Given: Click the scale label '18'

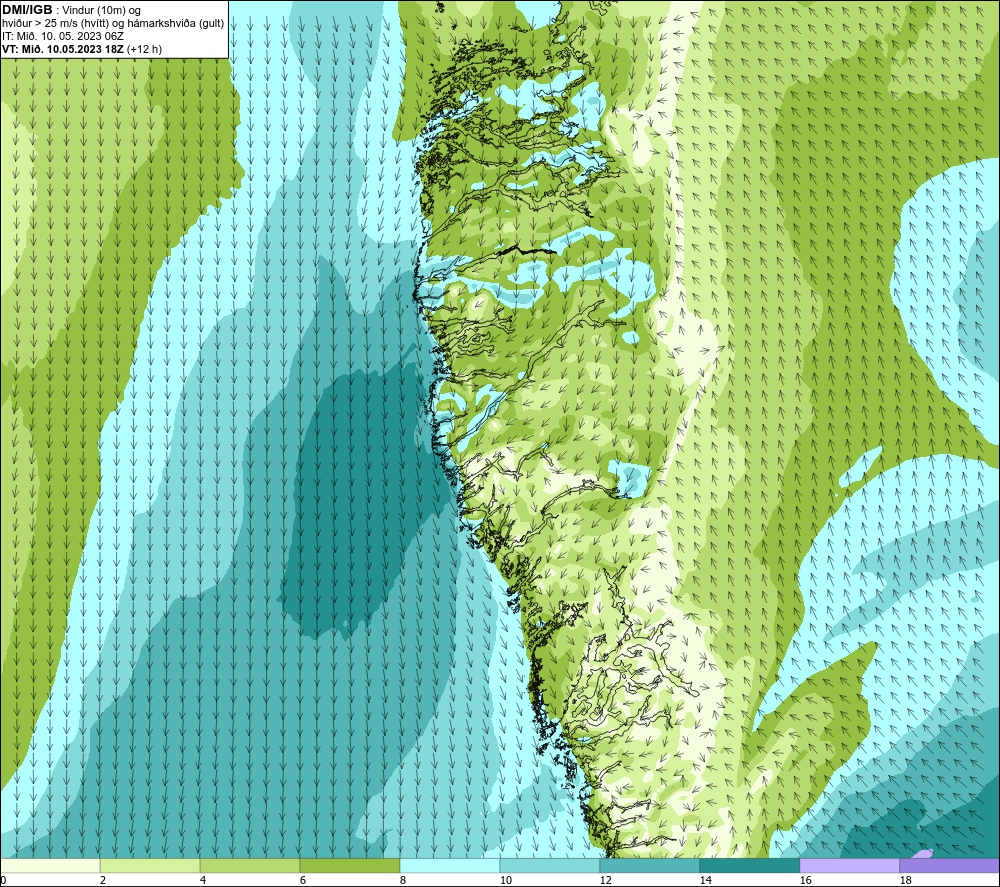Looking at the screenshot, I should point(905,881).
